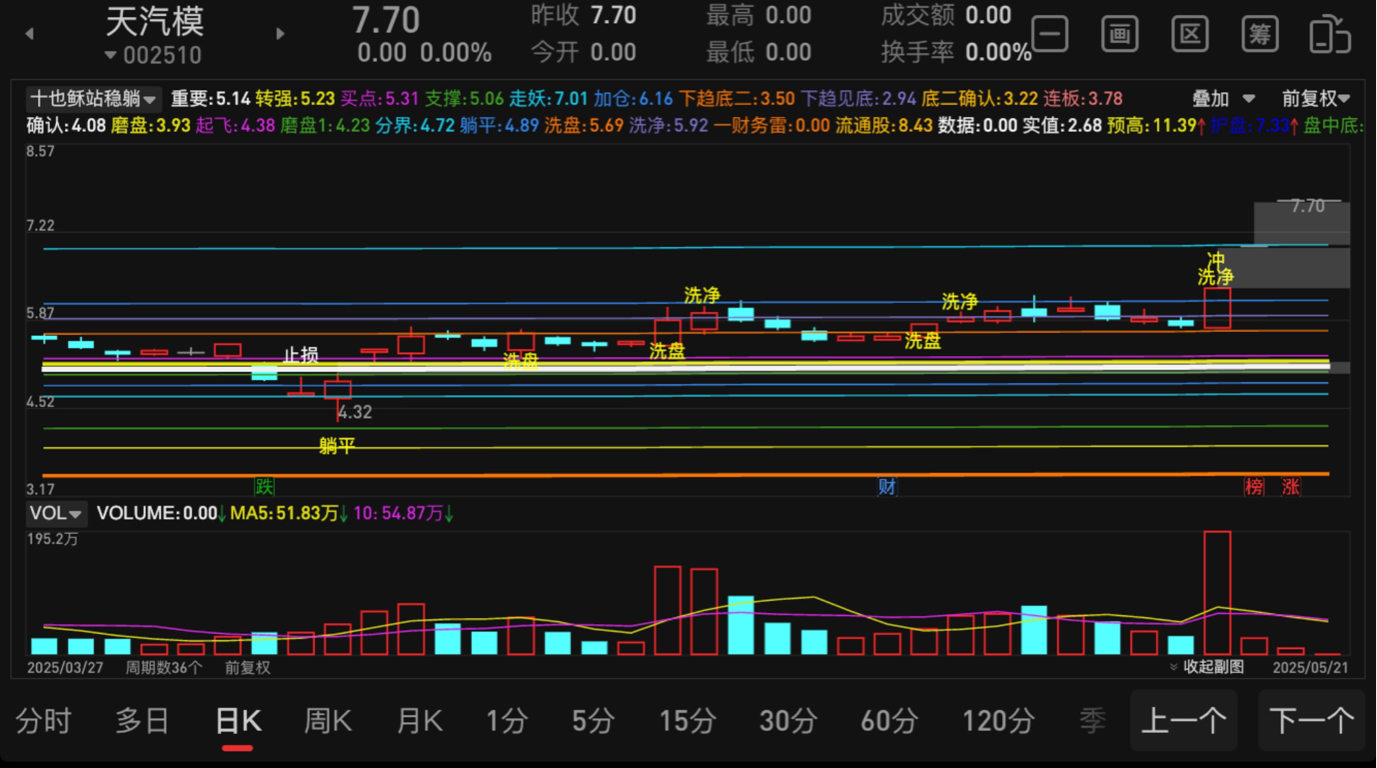Click the tallest red volume bar
This screenshot has height=768, width=1377.
pos(1217,592)
